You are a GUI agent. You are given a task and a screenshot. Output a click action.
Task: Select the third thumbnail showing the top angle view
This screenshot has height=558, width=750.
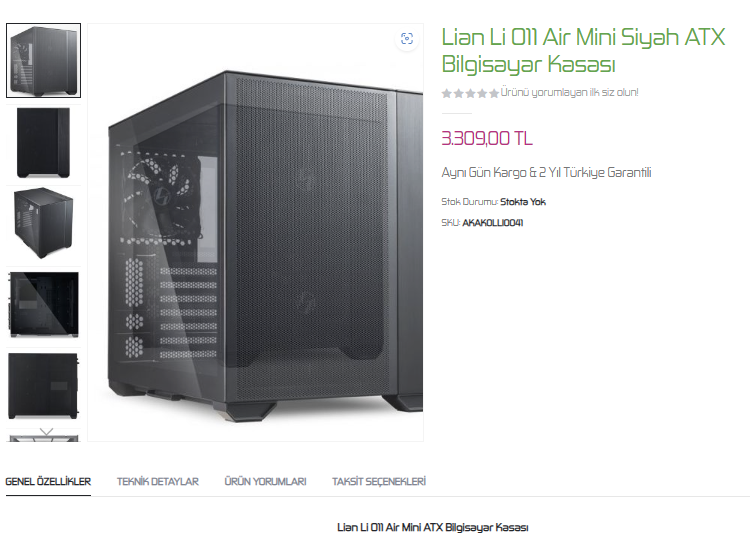44,223
